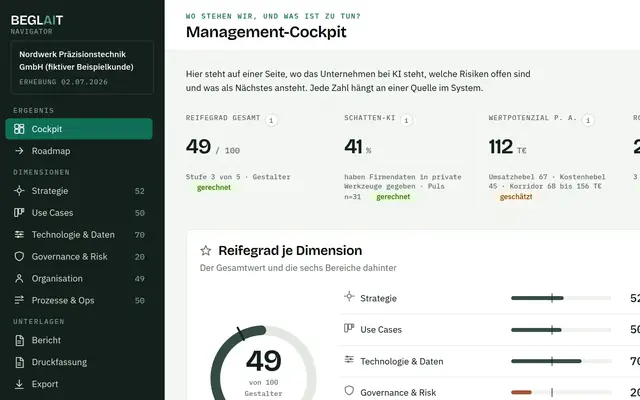Image resolution: width=640 pixels, height=400 pixels.
Task: Click the Technologie & Daten progress bar
Action: click(x=561, y=361)
